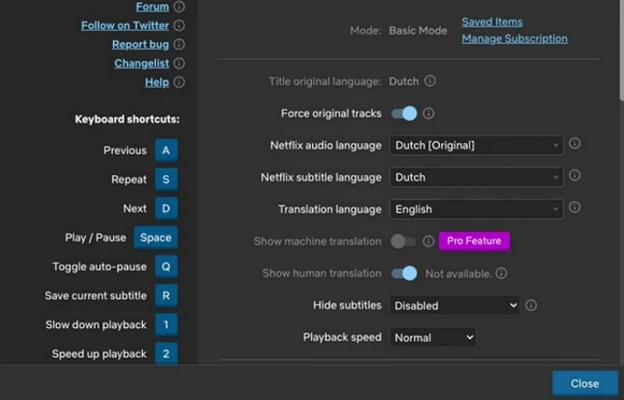Click the A key for Previous shortcut

coord(166,150)
